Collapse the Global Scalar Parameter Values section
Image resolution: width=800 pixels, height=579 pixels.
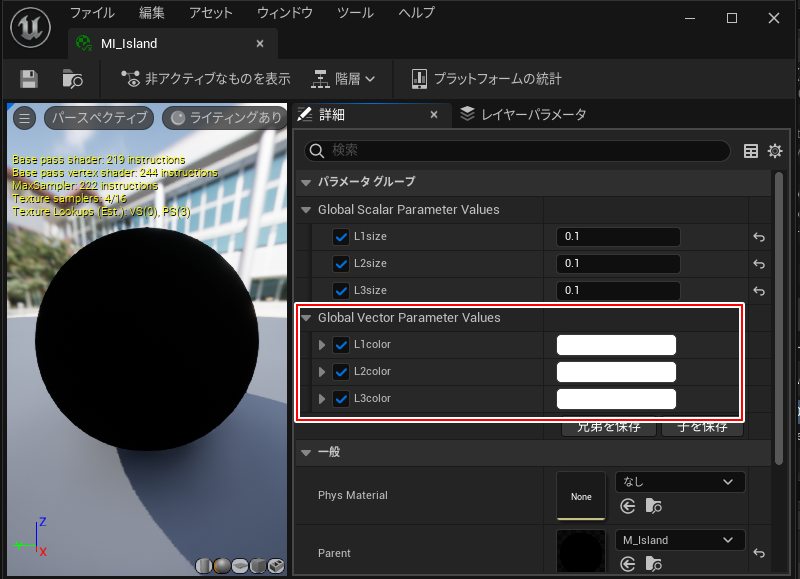pos(307,210)
